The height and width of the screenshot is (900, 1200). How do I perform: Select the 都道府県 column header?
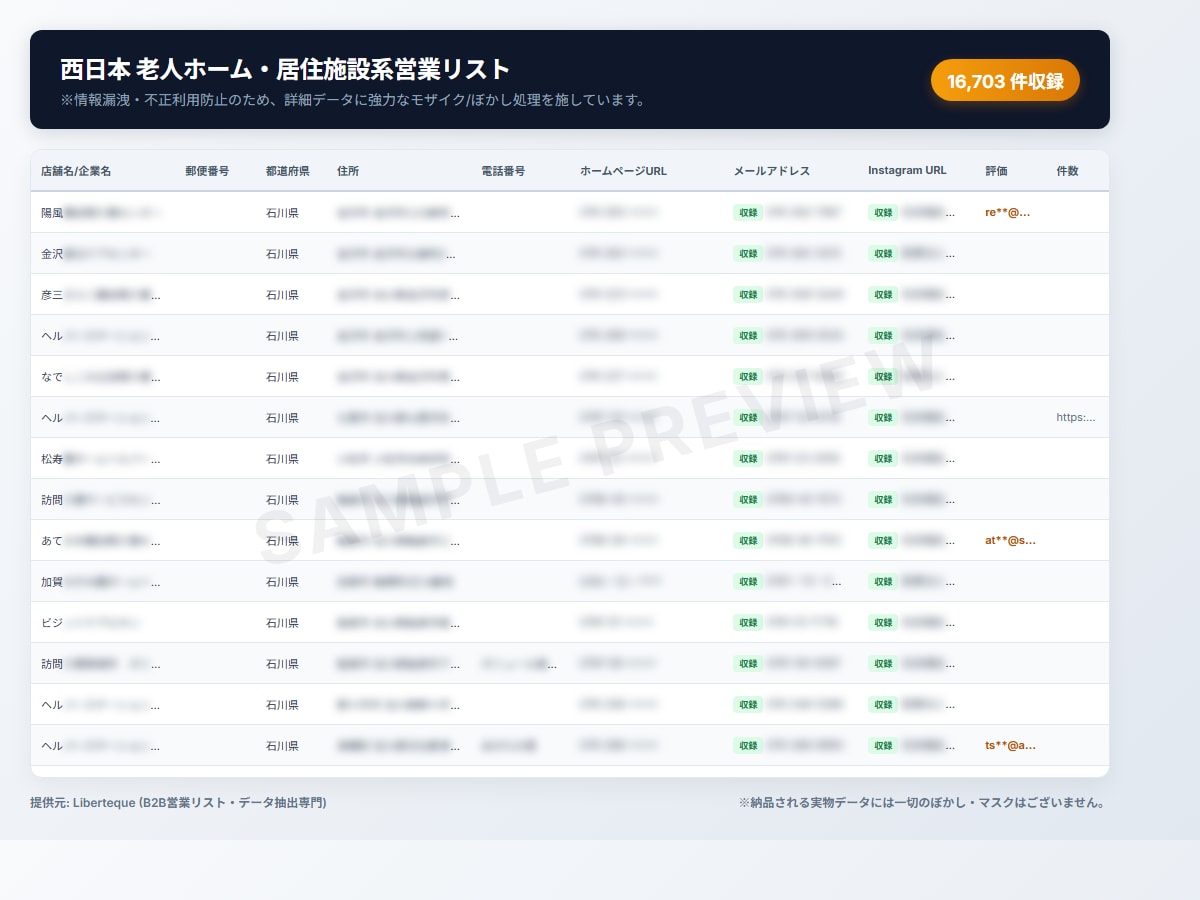click(x=287, y=171)
